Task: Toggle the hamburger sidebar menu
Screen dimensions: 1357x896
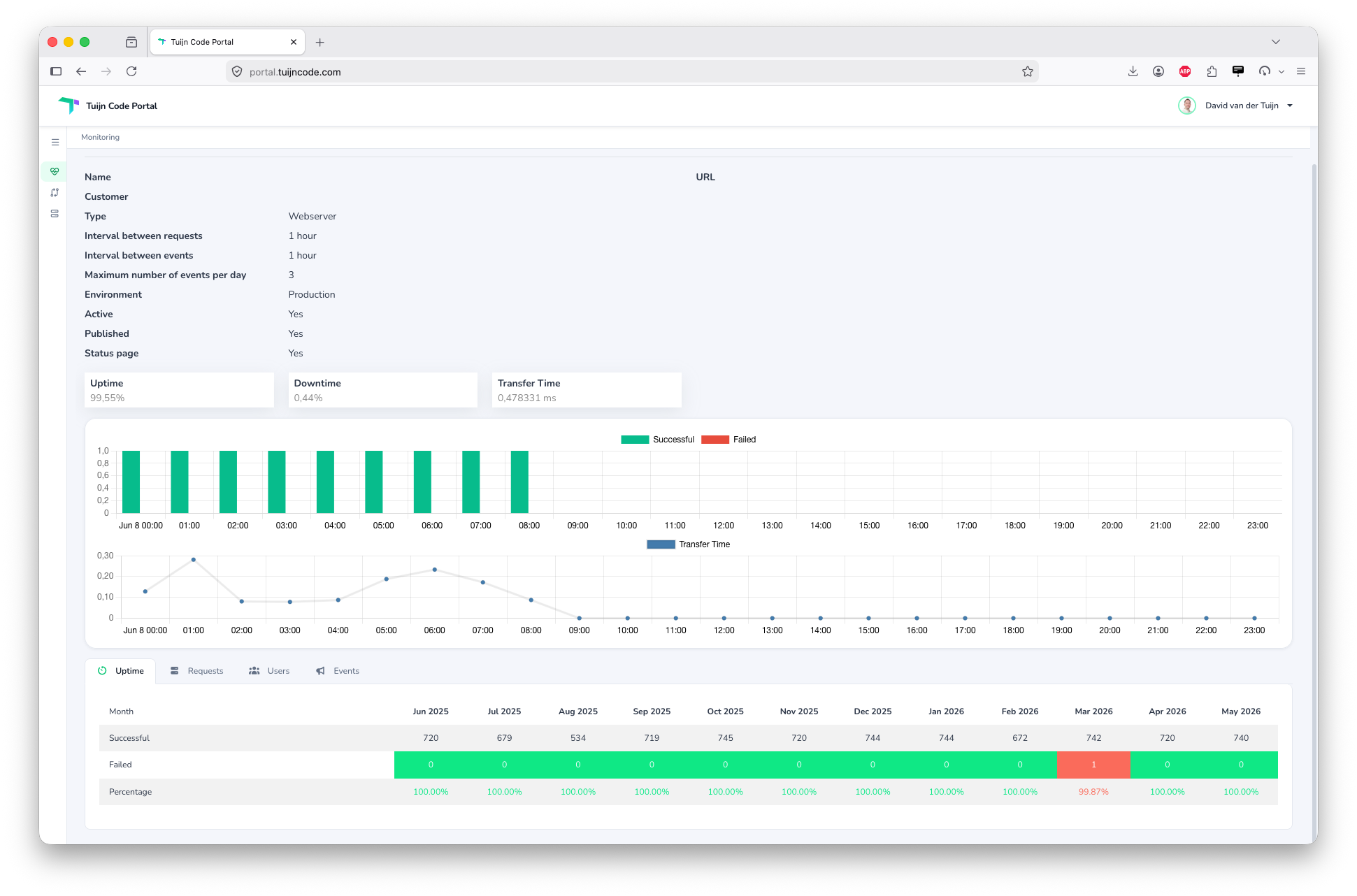Action: (x=55, y=142)
